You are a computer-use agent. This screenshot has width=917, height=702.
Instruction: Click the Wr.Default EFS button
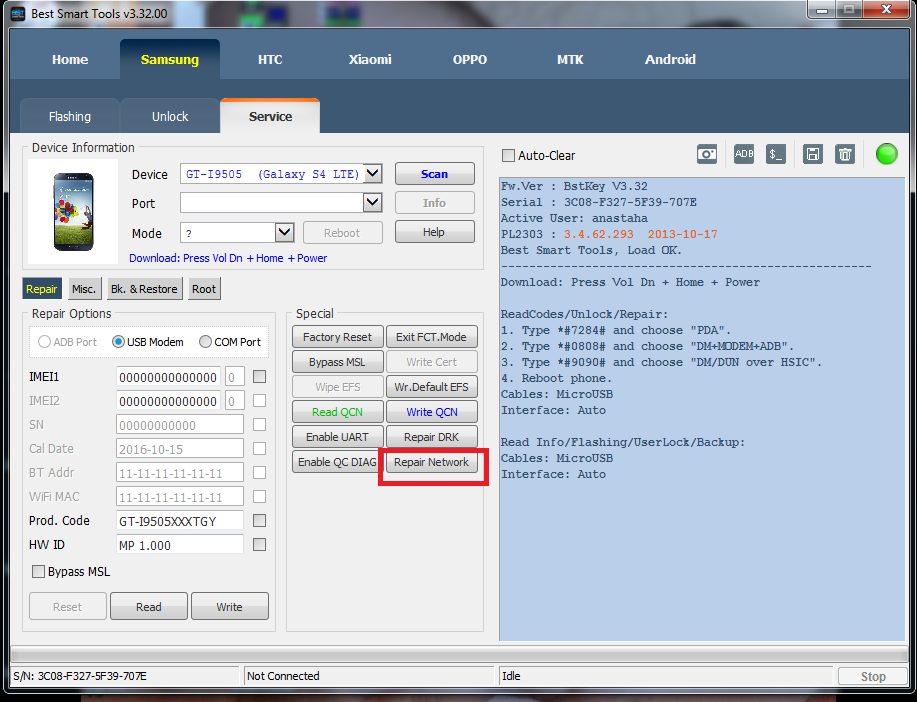click(x=432, y=387)
